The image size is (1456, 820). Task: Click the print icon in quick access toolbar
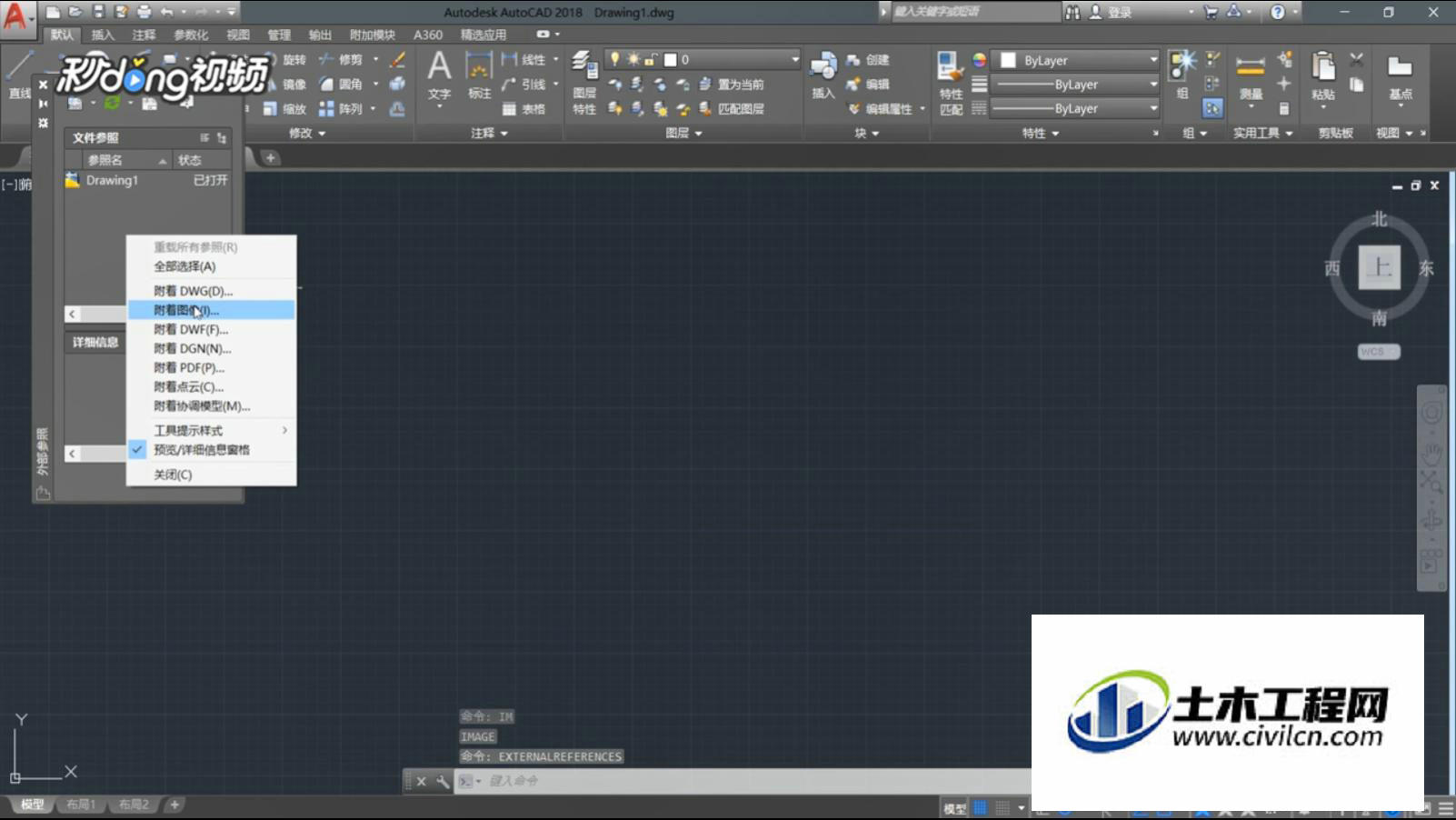[x=144, y=12]
